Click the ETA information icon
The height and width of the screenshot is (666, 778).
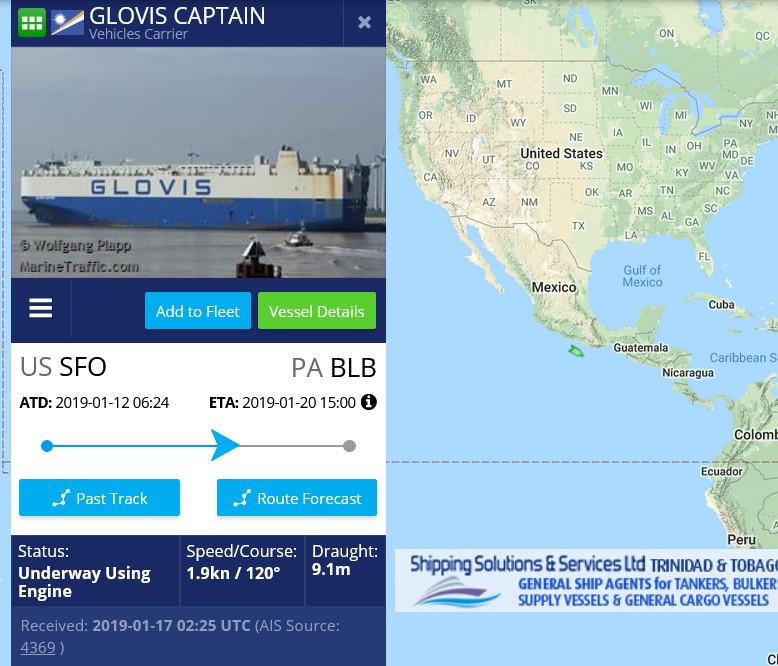369,402
